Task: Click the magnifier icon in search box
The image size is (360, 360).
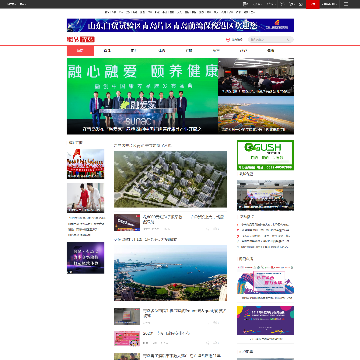Action: click(x=289, y=39)
